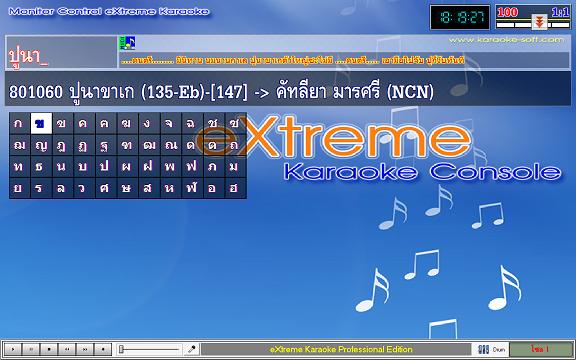
Task: Select the Thai letter ป key
Action: click(106, 166)
